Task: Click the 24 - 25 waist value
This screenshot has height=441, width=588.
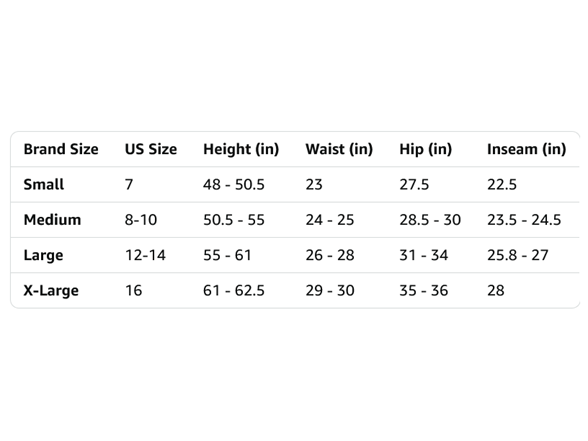Action: [330, 220]
